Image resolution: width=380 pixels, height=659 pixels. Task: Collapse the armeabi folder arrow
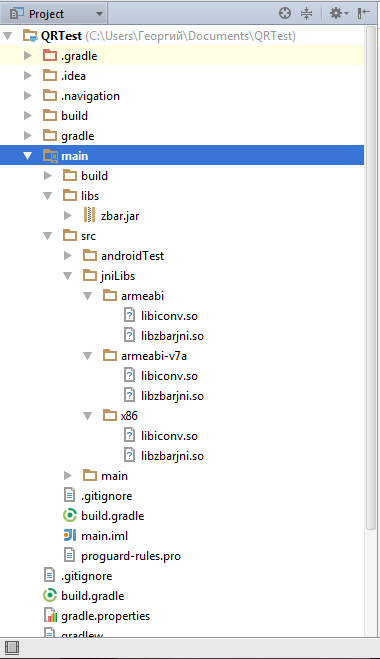click(x=88, y=296)
